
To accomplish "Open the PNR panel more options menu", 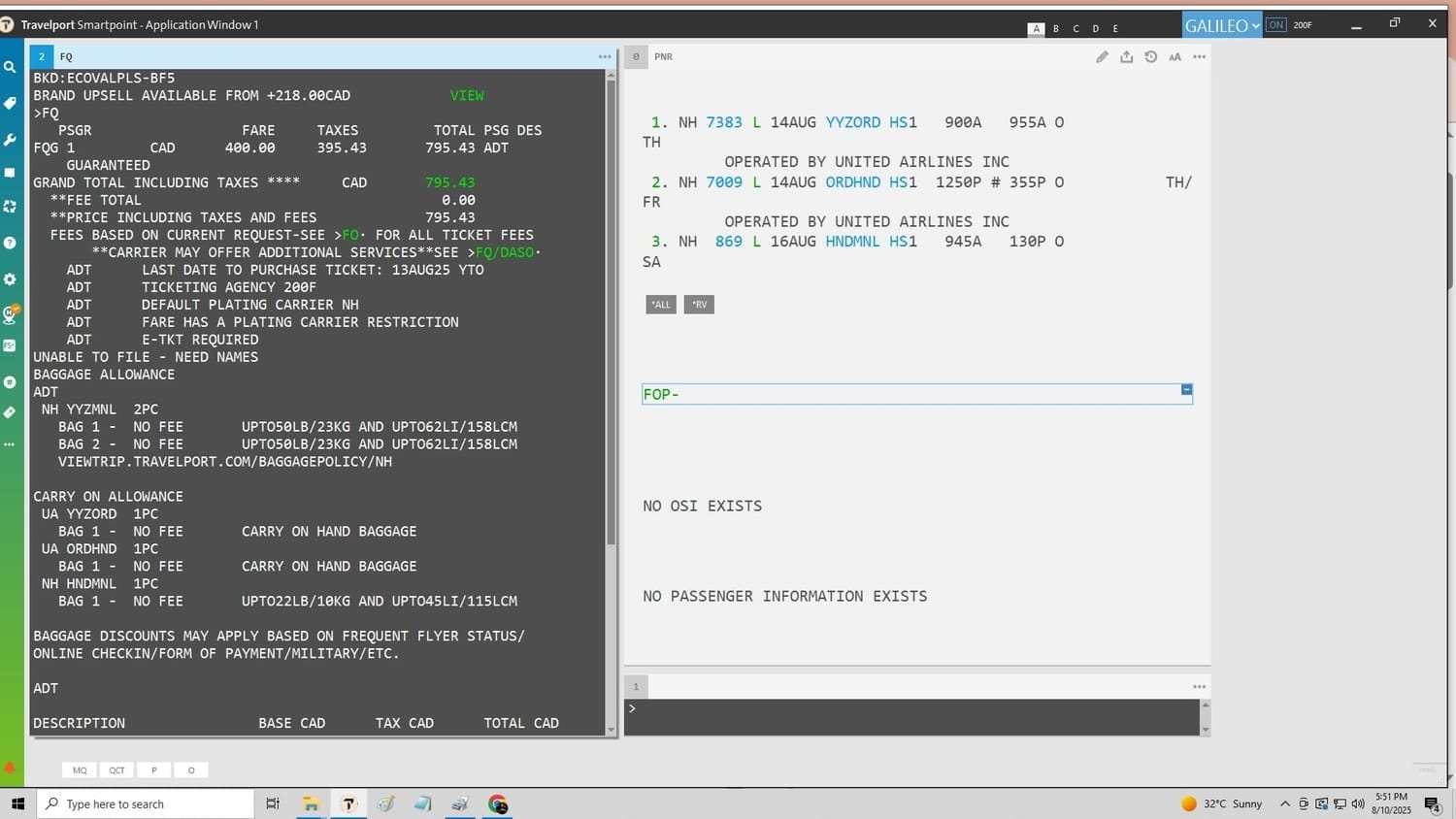I will pyautogui.click(x=1200, y=57).
